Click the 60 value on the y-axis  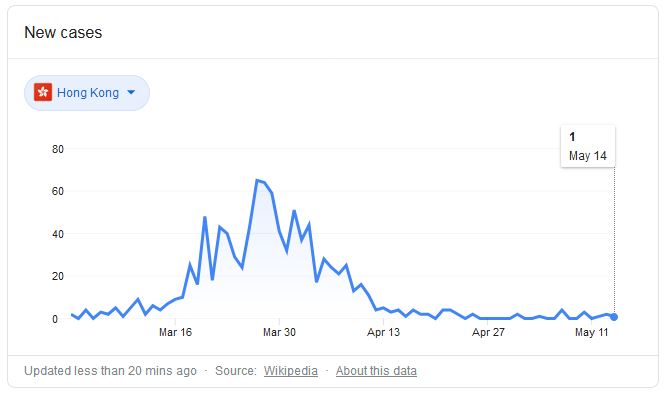(58, 191)
